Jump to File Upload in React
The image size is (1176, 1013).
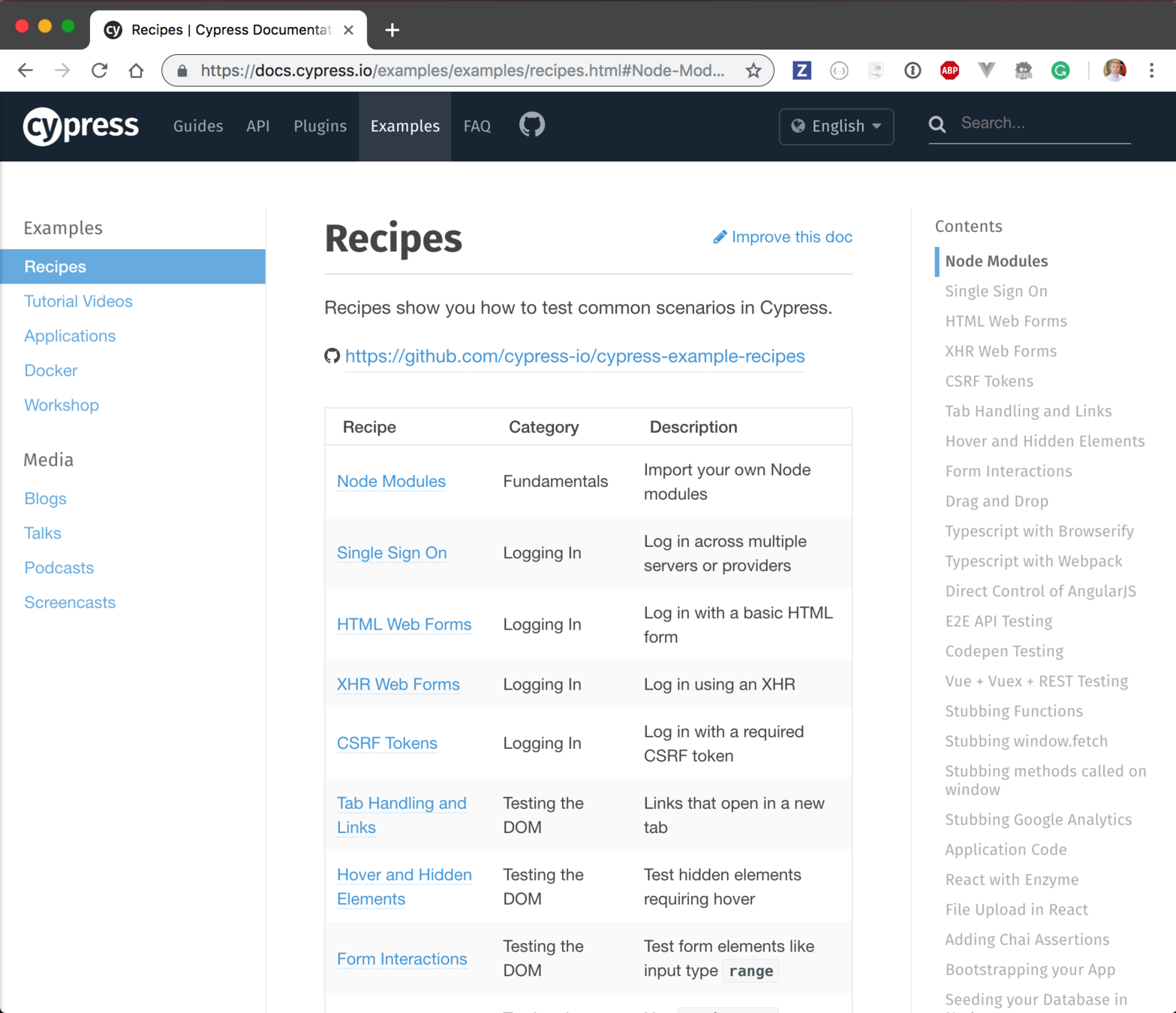(x=1016, y=909)
